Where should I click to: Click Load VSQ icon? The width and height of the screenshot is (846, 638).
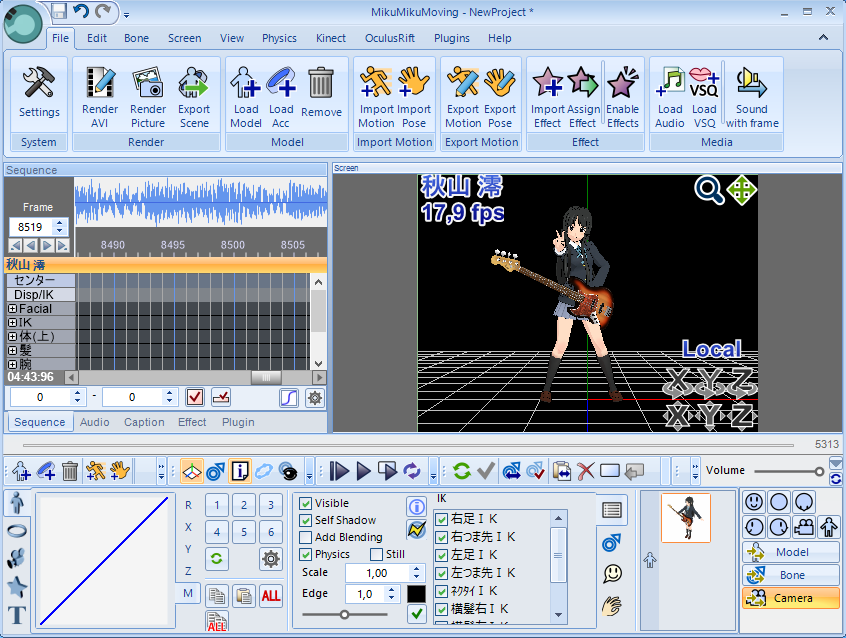704,82
